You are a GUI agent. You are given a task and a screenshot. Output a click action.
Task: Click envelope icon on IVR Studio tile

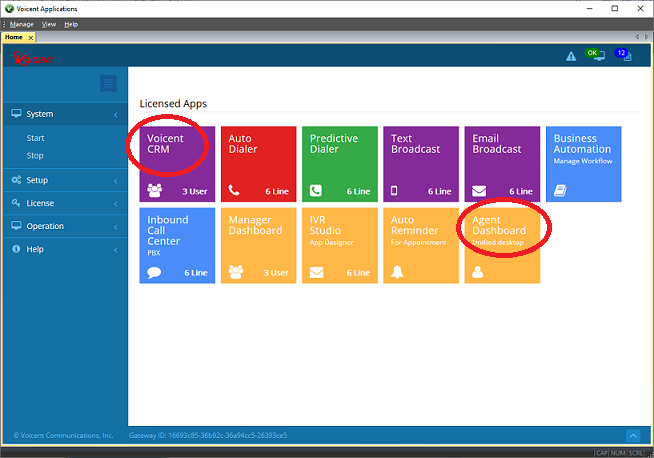(317, 272)
